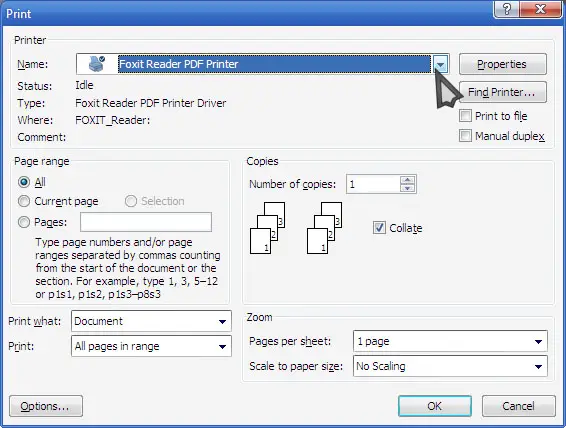The width and height of the screenshot is (566, 428).
Task: Click the Pages range input field
Action: point(146,222)
